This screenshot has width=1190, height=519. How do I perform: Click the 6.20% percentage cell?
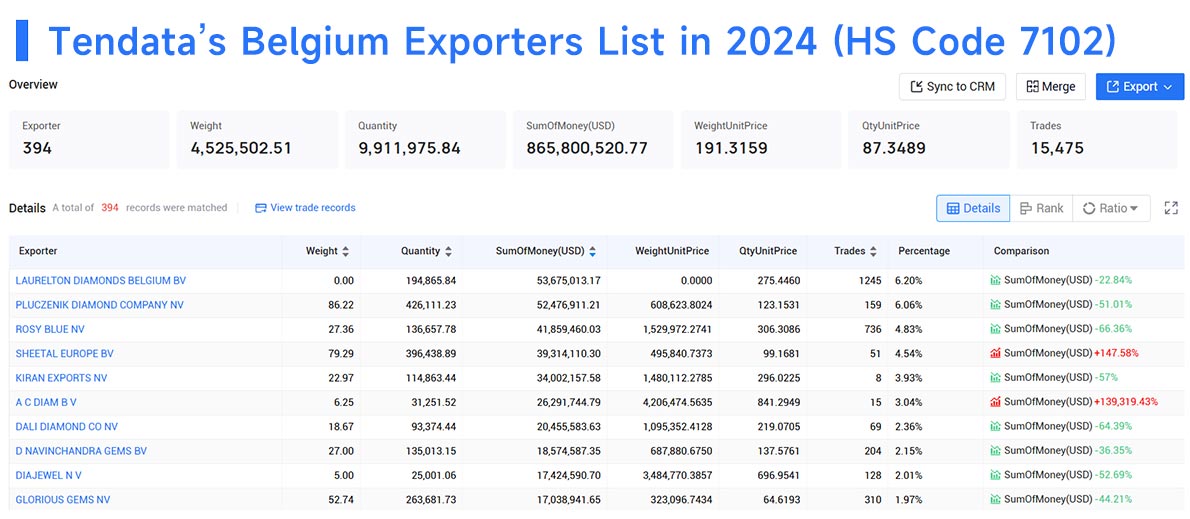pos(908,281)
